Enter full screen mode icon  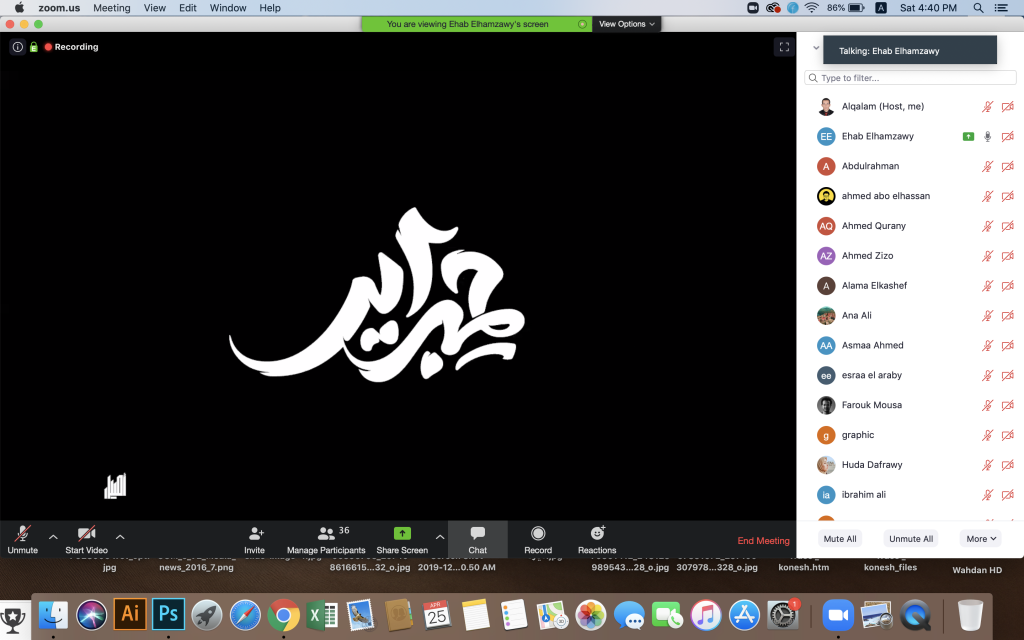coord(784,47)
